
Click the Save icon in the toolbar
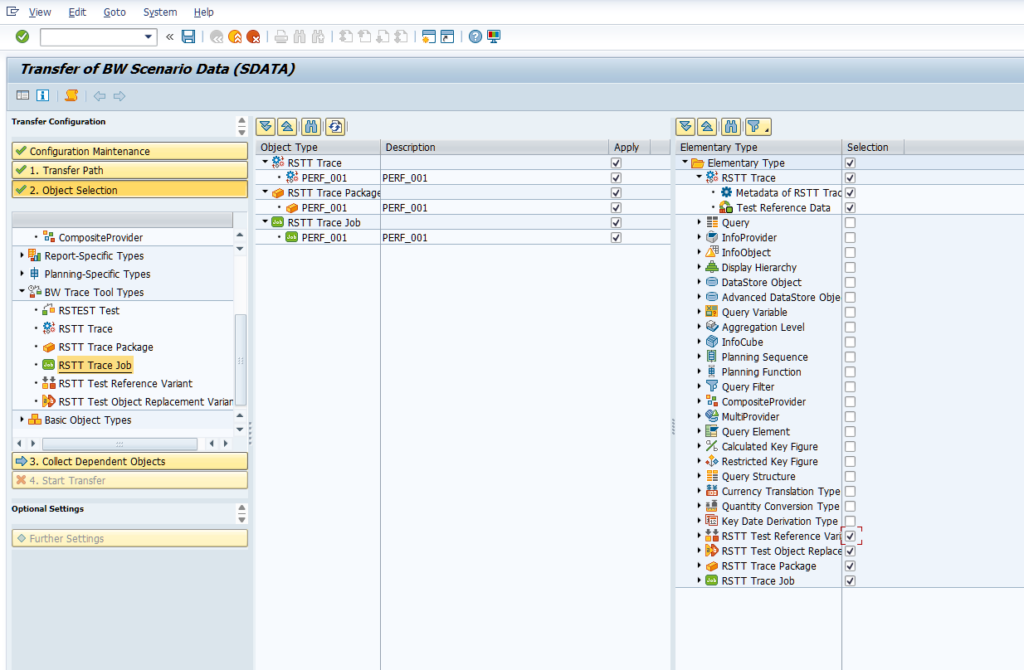pyautogui.click(x=188, y=37)
